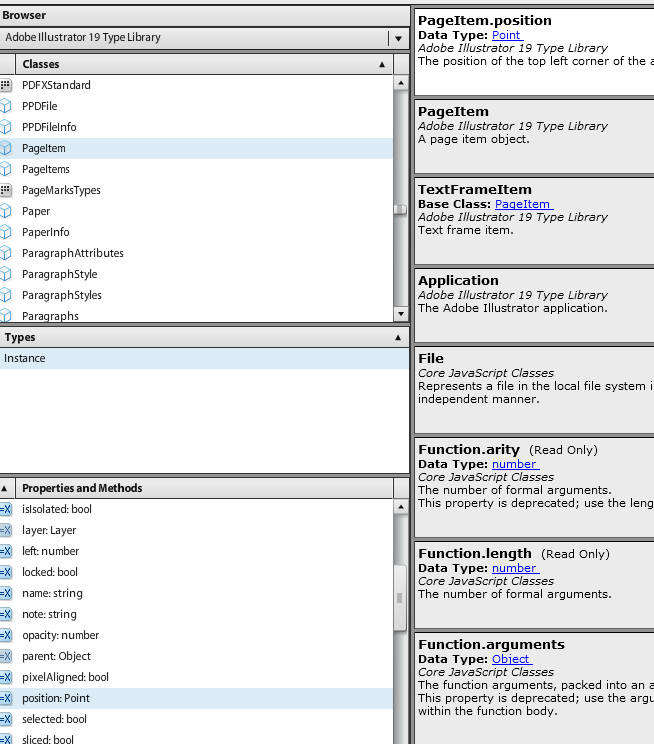Click the property icon beside selected: bool
This screenshot has height=744, width=654.
[6, 719]
